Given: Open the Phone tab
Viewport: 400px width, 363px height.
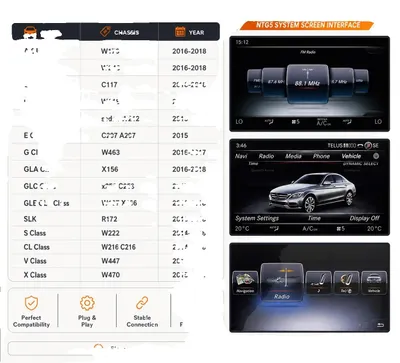Looking at the screenshot, I should 321,156.
